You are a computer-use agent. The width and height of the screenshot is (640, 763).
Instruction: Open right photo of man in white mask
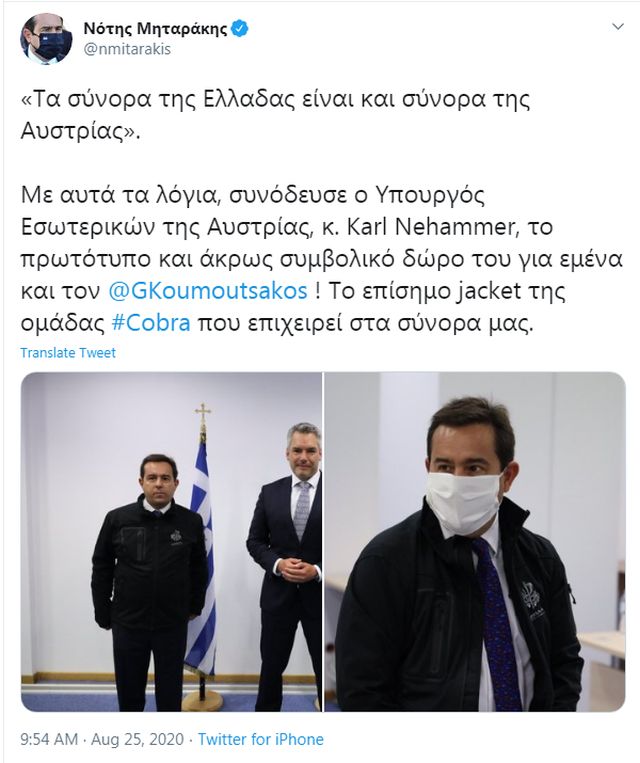[x=475, y=542]
